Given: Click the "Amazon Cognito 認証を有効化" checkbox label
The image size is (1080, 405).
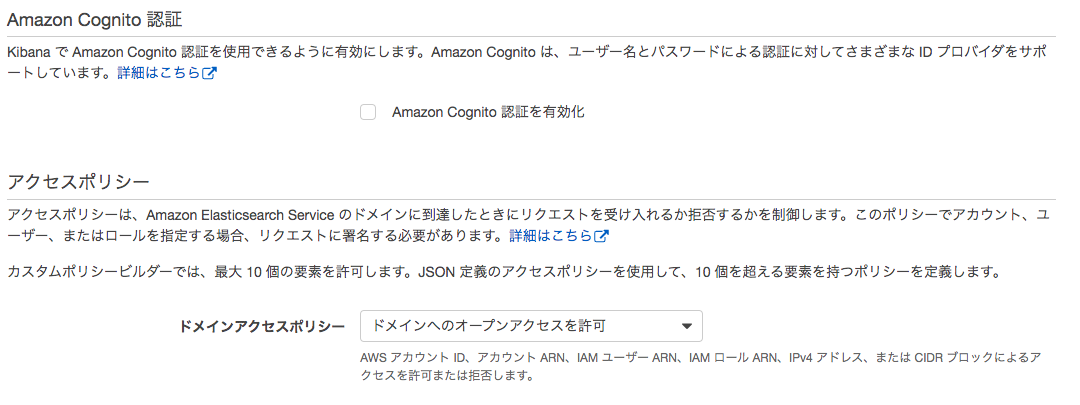Looking at the screenshot, I should point(488,112).
